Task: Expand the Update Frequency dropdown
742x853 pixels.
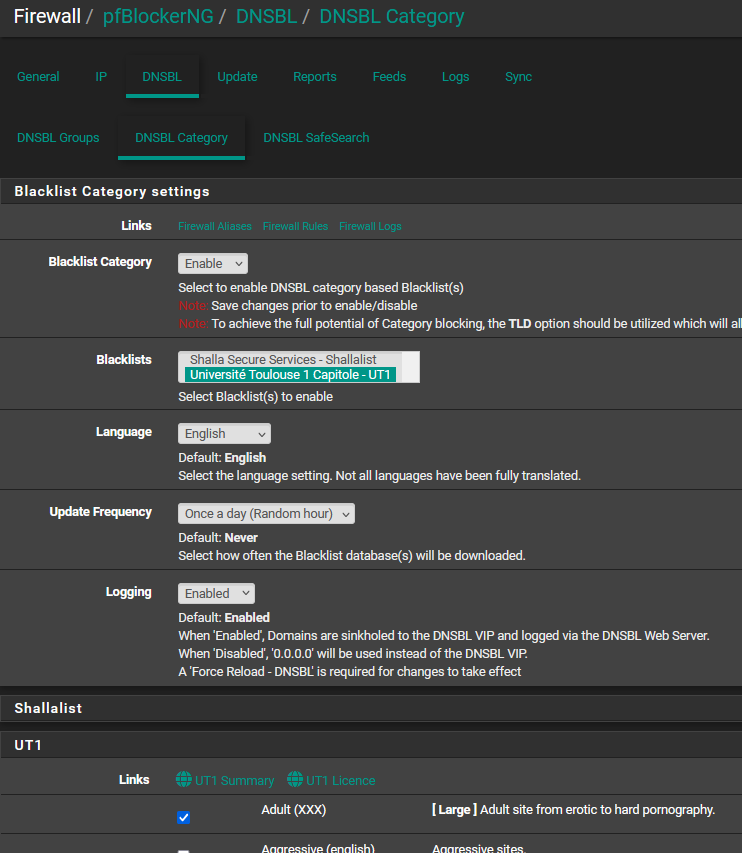Action: click(266, 514)
